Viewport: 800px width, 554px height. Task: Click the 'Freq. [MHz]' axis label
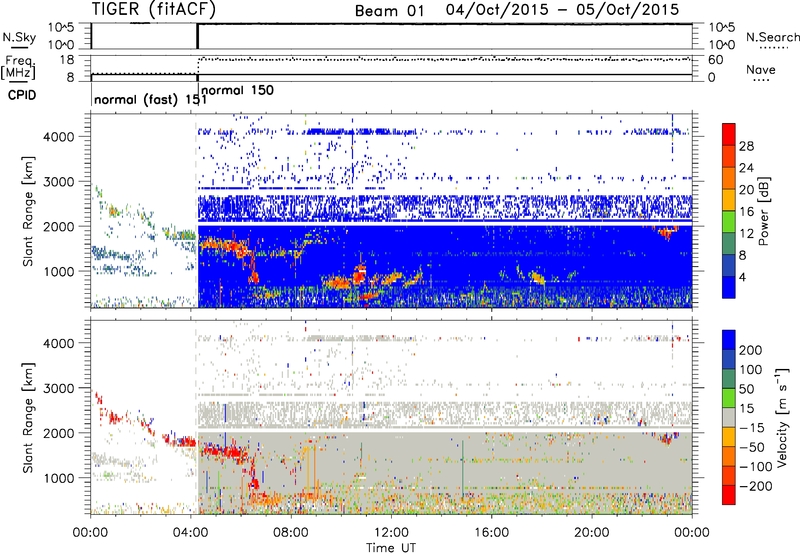(18, 67)
